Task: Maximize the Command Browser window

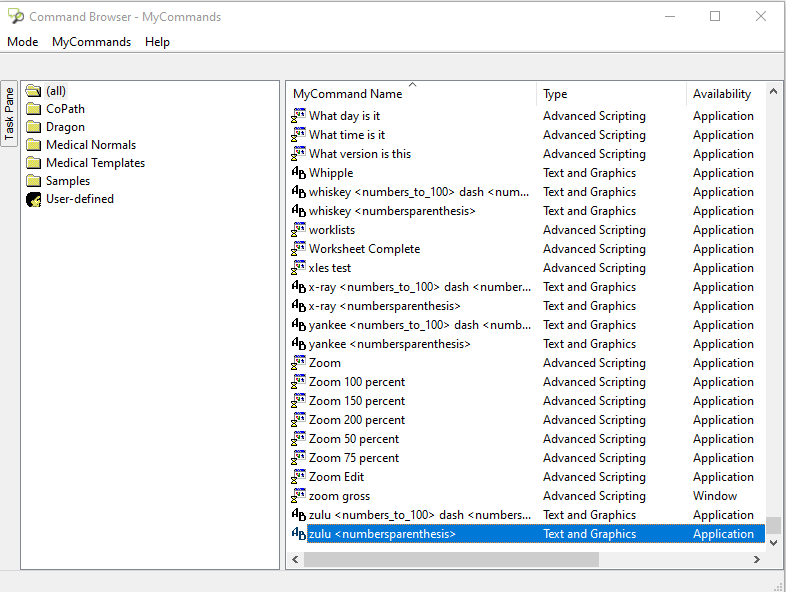Action: click(x=715, y=17)
